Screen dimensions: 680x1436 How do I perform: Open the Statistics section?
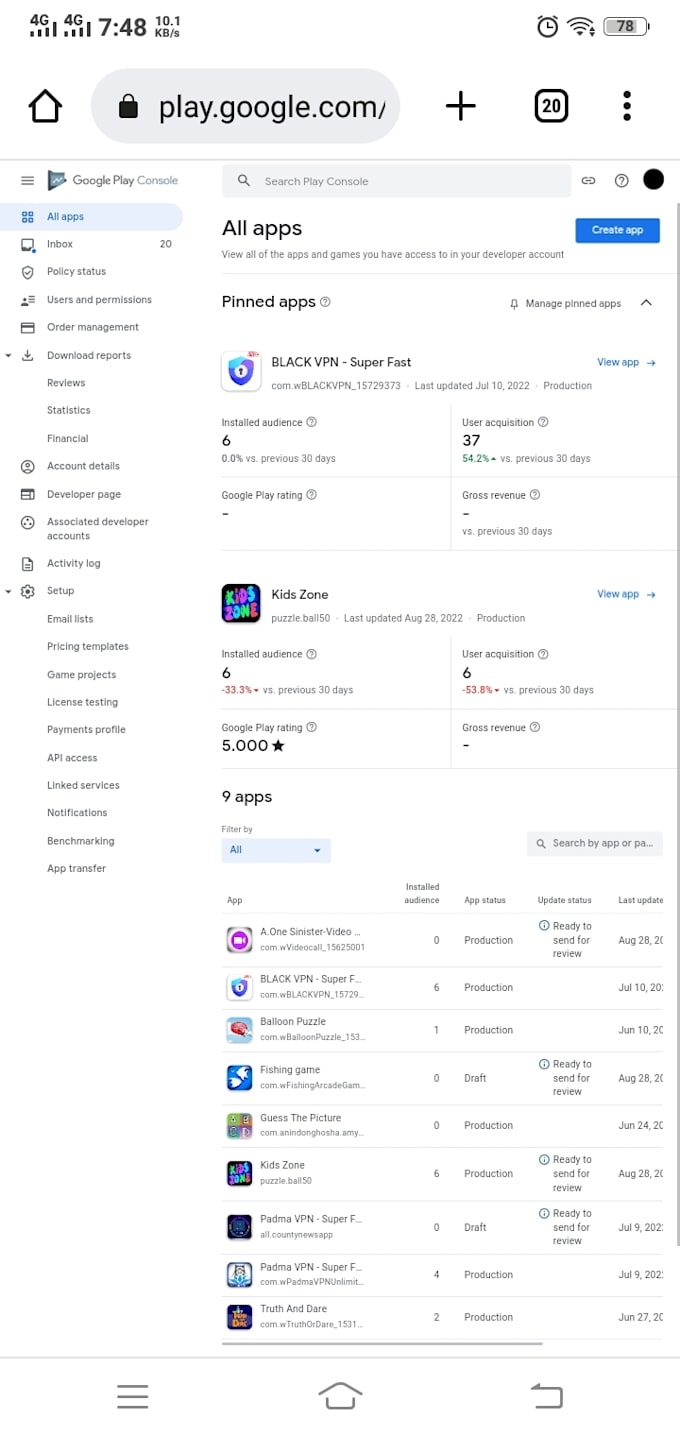pyautogui.click(x=68, y=410)
